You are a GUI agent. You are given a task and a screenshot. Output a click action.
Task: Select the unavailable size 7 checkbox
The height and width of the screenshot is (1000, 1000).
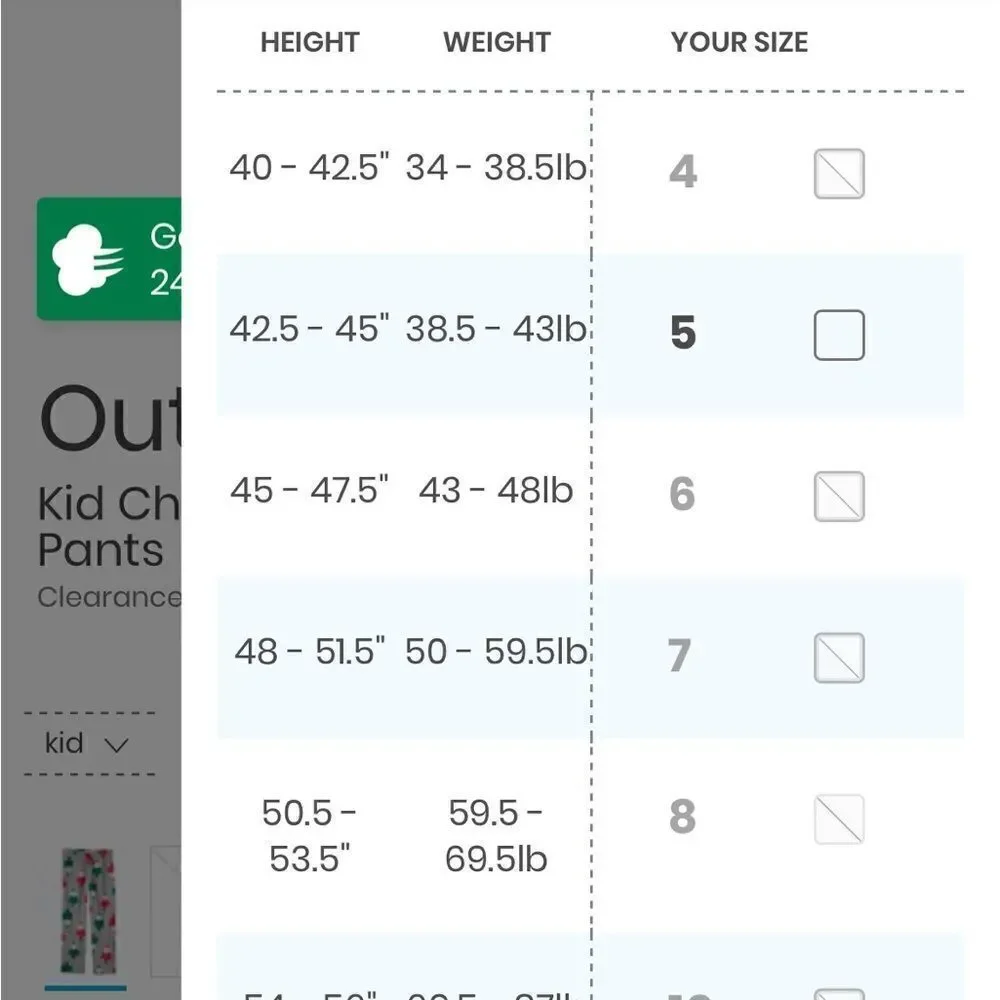pyautogui.click(x=839, y=658)
